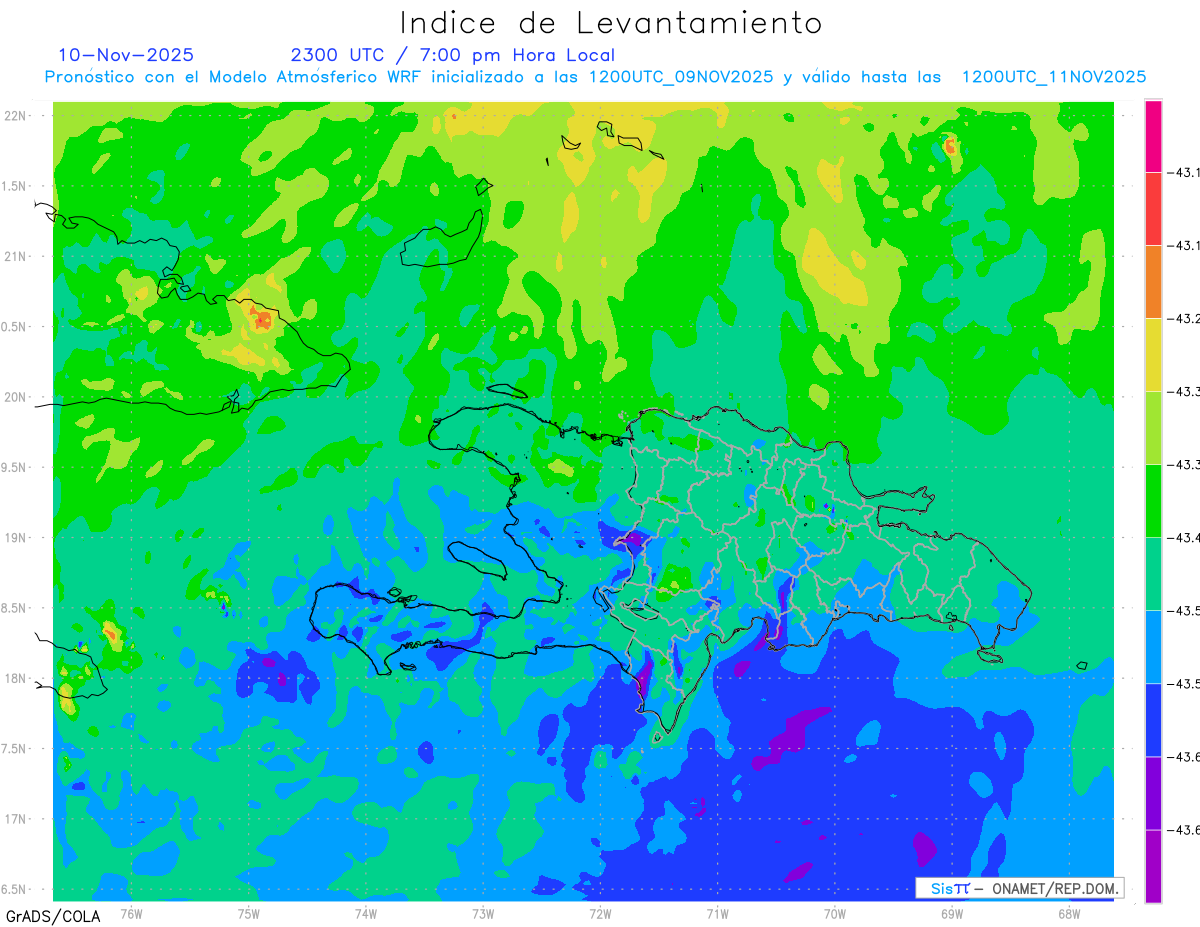This screenshot has width=1200, height=927.
Task: Click the "68W" longitude label
Action: pyautogui.click(x=1069, y=912)
